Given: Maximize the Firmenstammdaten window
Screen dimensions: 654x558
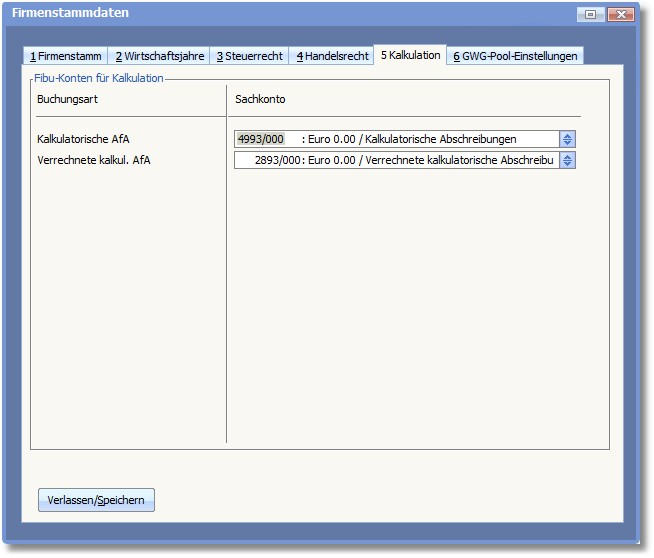Looking at the screenshot, I should pyautogui.click(x=591, y=14).
